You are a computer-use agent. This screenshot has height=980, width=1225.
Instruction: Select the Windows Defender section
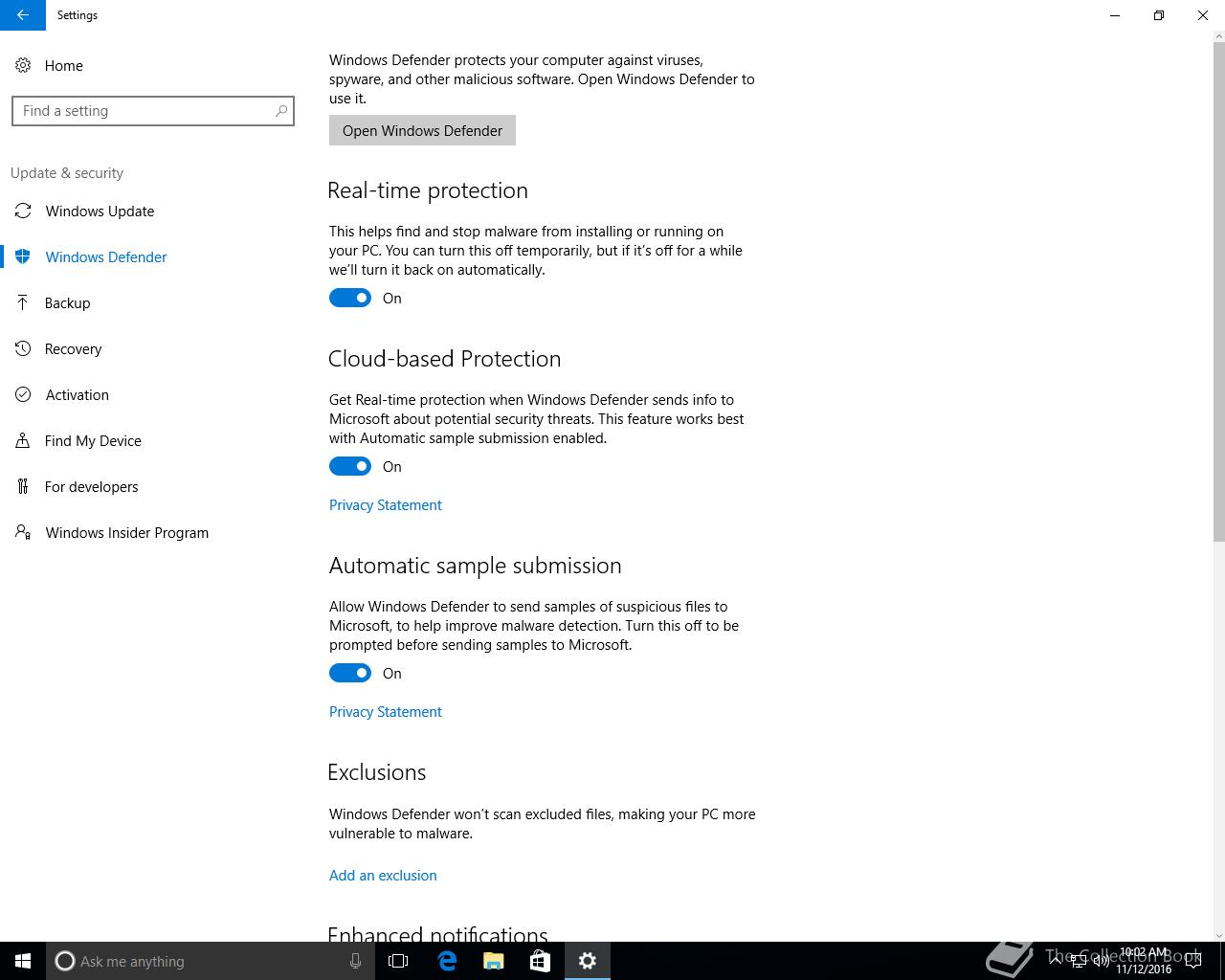tap(153, 256)
